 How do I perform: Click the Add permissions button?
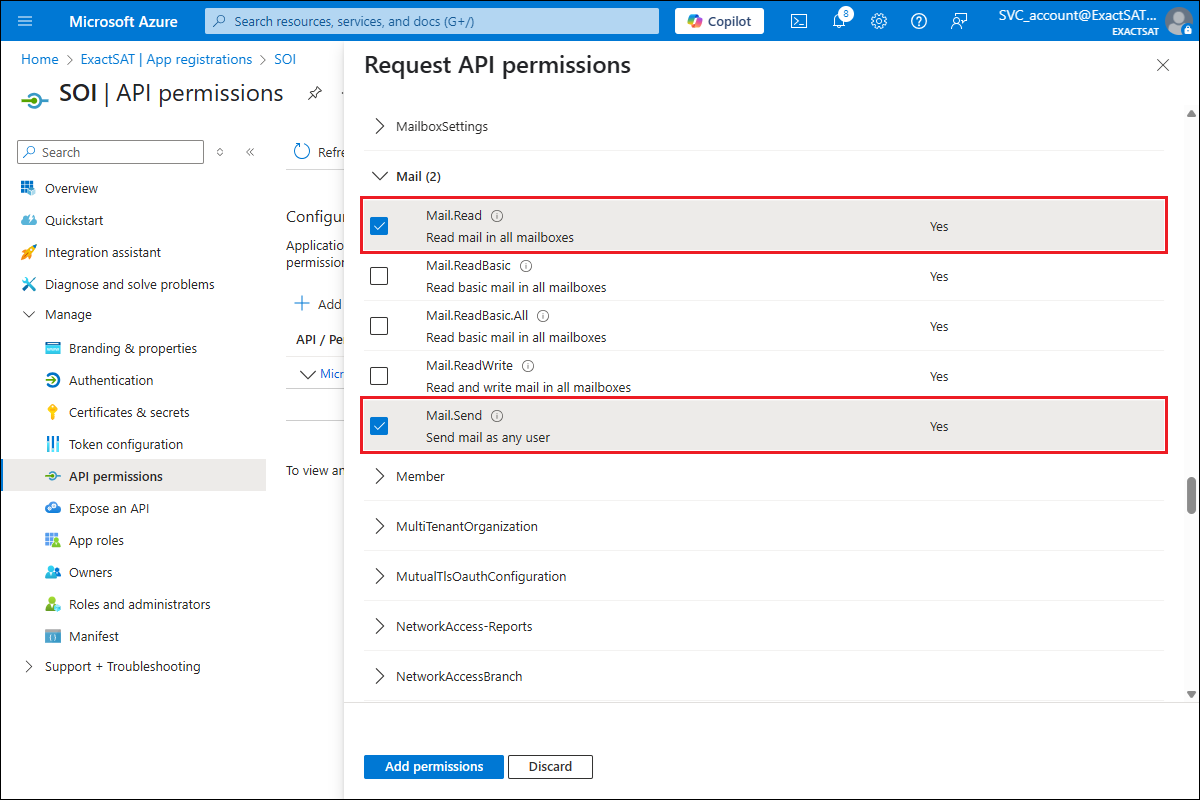click(x=434, y=766)
